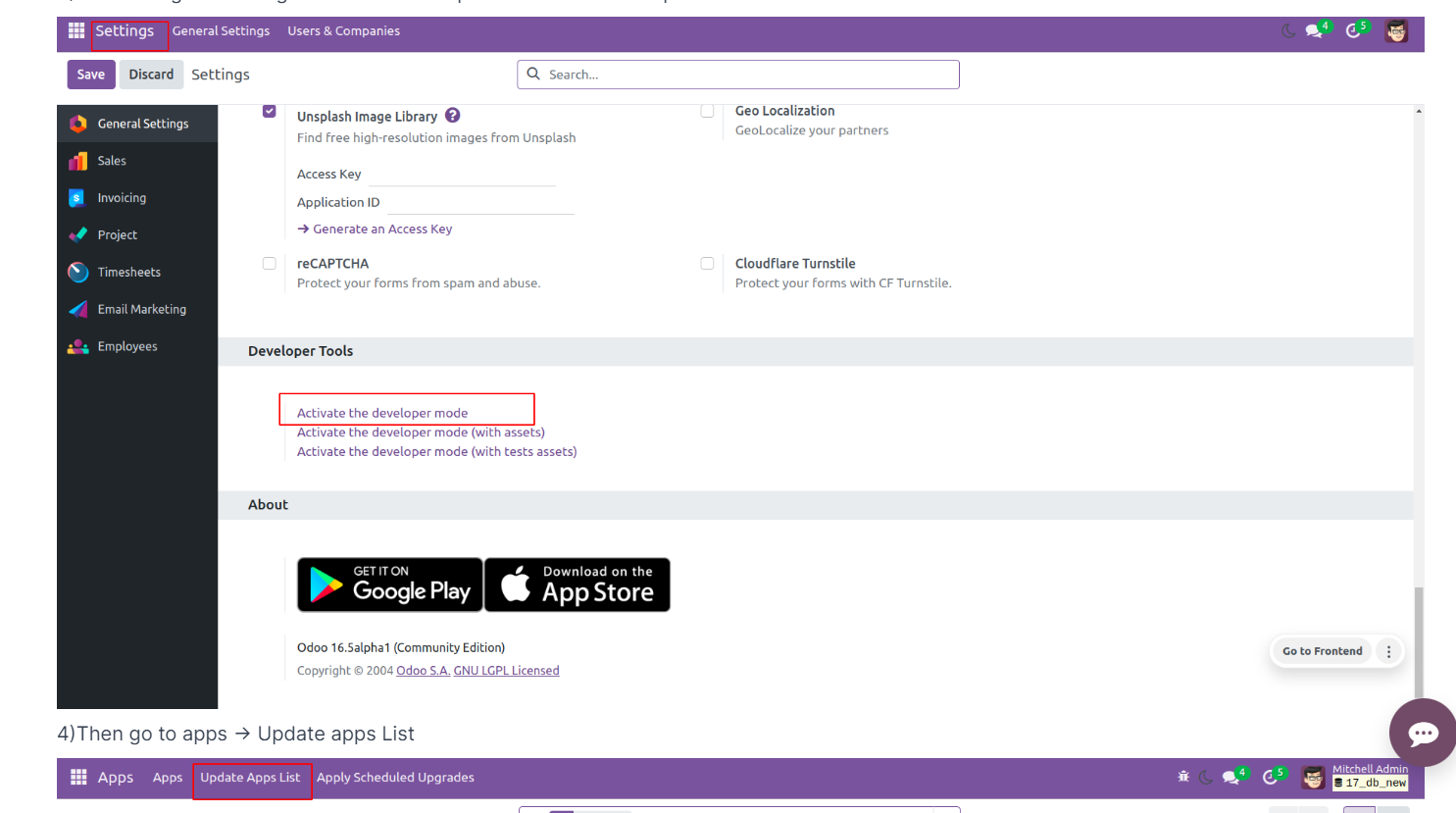Open the live chat bubble widget
Viewport: 1456px width, 813px height.
[x=1423, y=733]
